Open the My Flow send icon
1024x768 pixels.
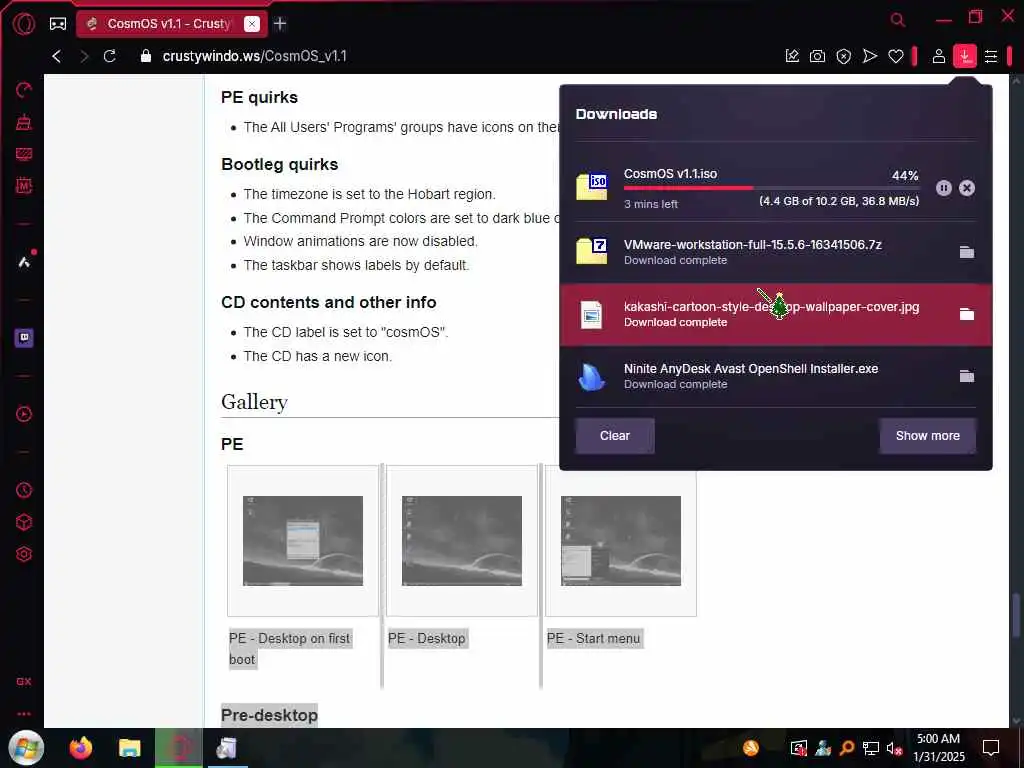[x=870, y=56]
